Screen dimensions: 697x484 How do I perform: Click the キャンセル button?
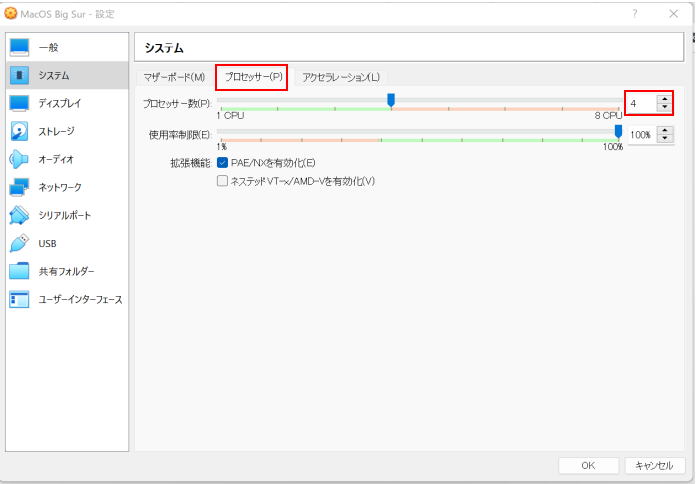pyautogui.click(x=654, y=465)
